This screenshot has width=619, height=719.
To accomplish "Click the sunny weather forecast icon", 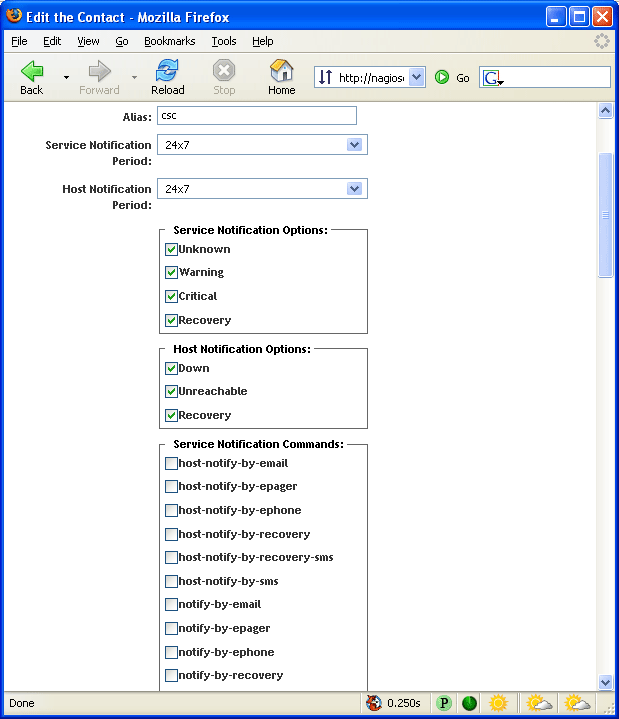I will point(498,702).
